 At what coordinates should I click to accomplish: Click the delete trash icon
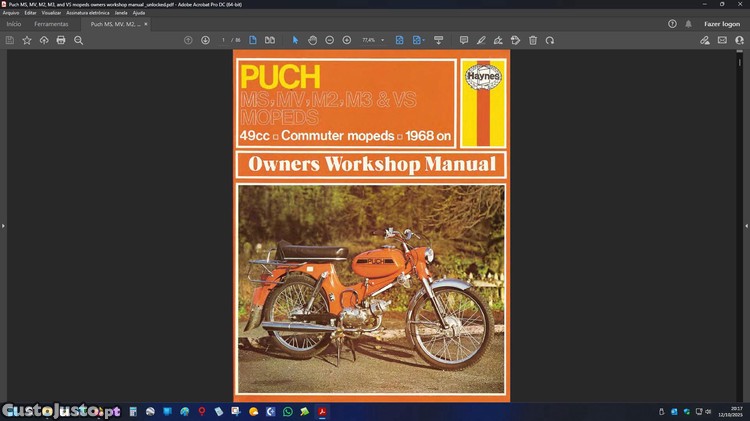[533, 40]
